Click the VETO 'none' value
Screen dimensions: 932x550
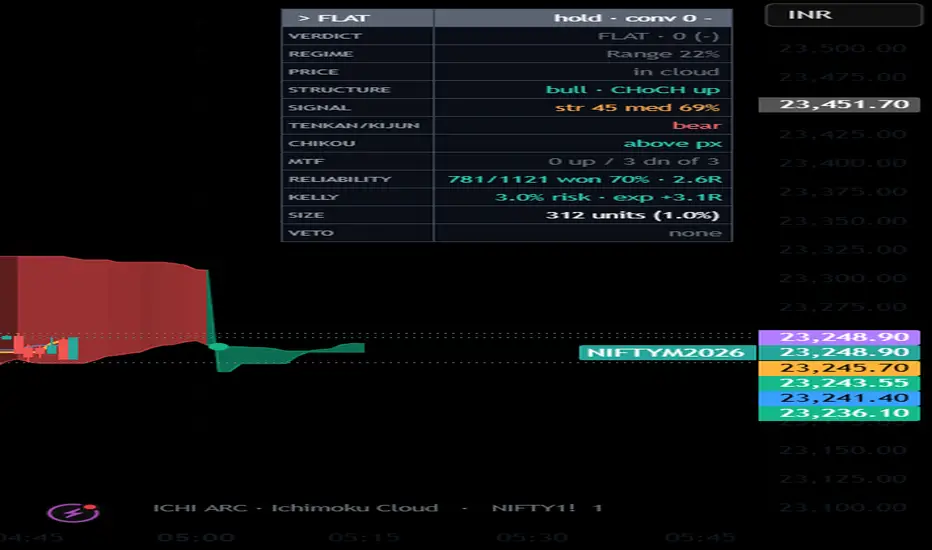point(695,232)
